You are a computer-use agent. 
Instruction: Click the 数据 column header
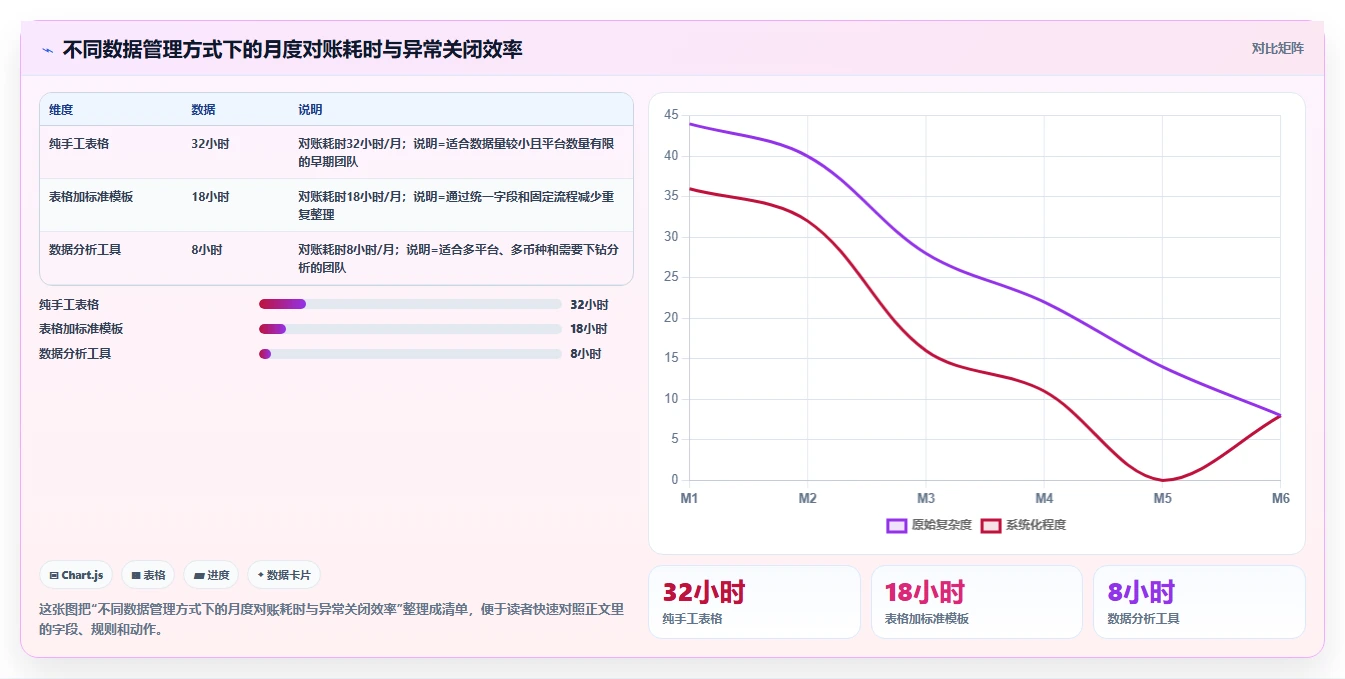click(203, 110)
